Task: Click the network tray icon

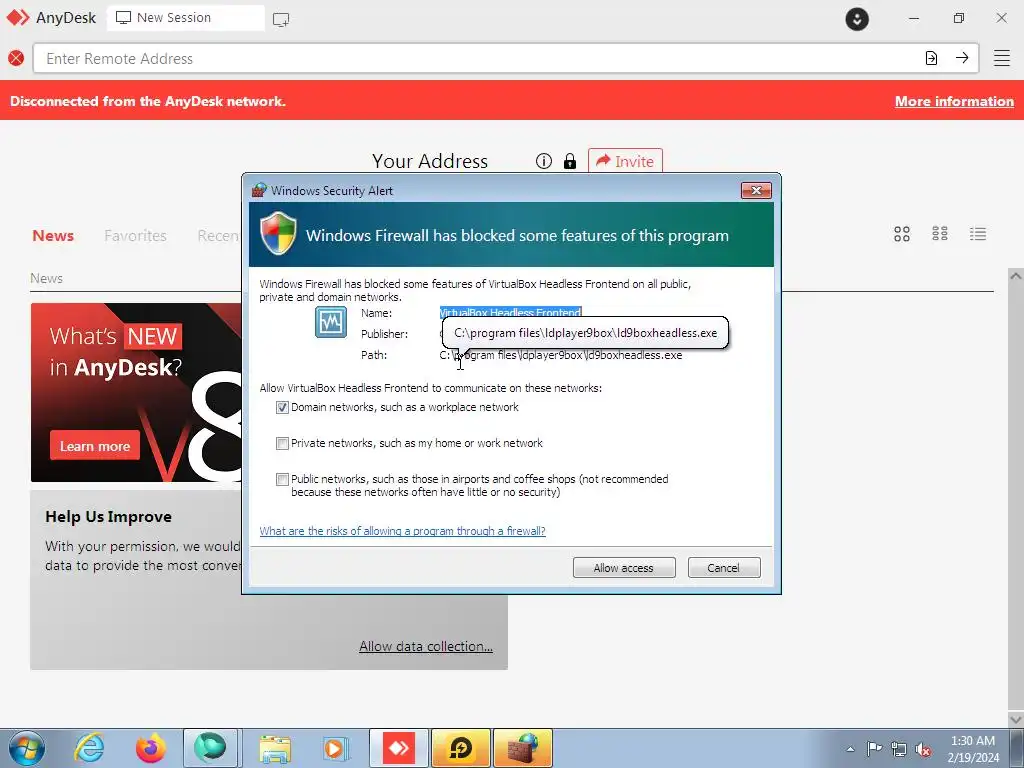Action: tap(899, 749)
